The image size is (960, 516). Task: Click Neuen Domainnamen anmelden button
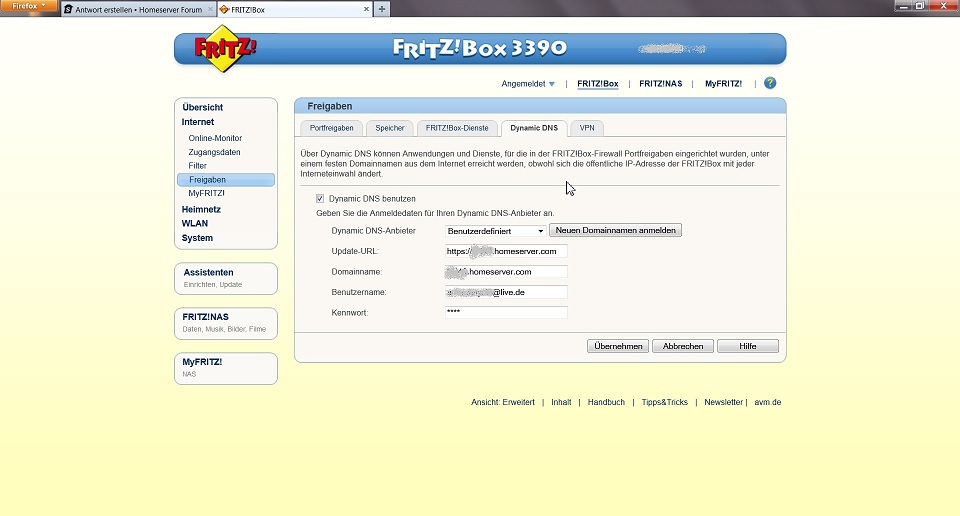(x=615, y=230)
